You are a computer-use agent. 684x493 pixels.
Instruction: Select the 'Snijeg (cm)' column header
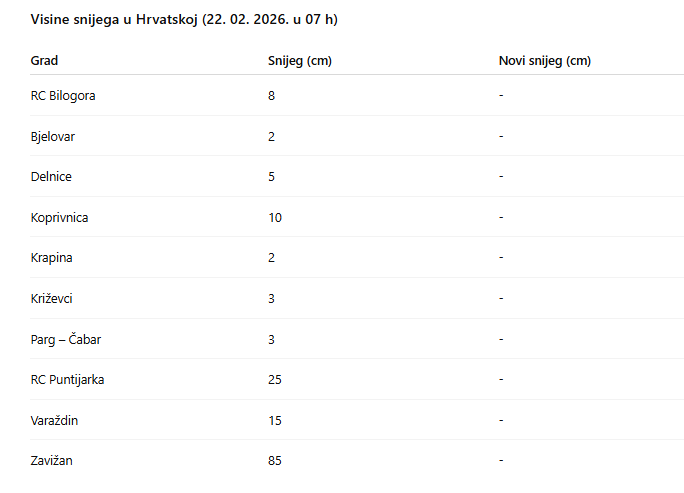coord(300,61)
